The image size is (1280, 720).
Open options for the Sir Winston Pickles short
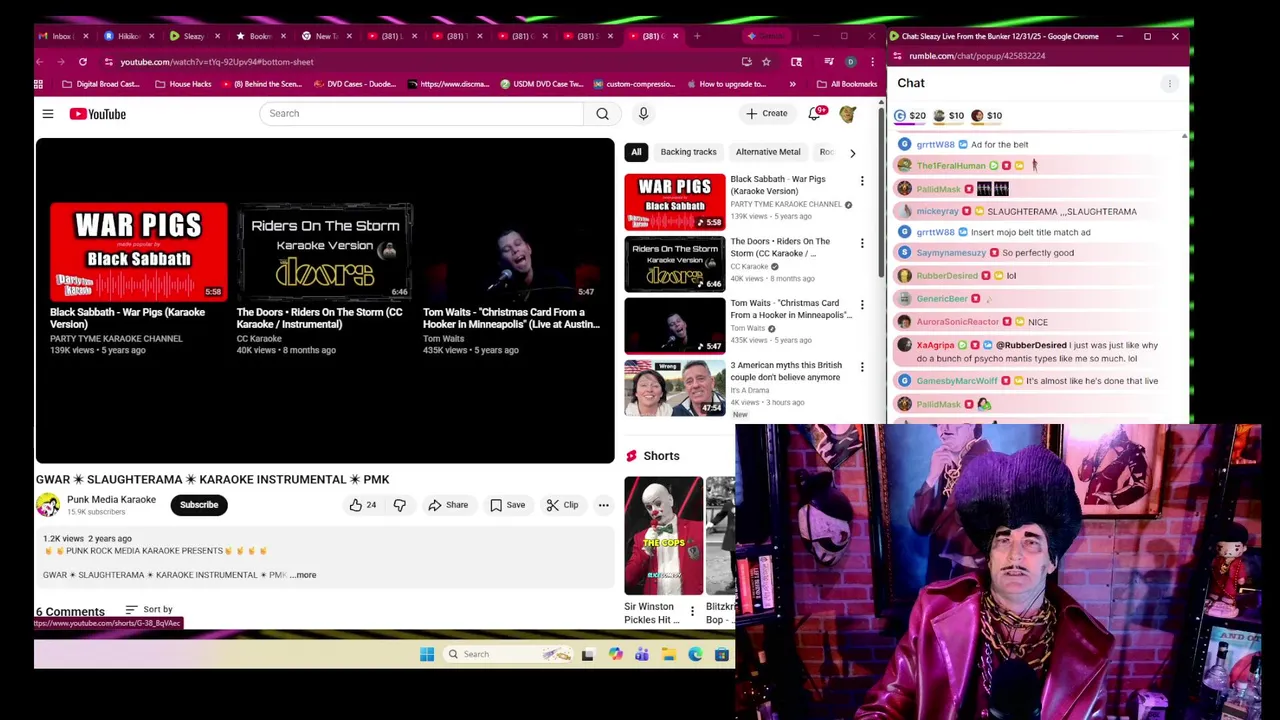pos(692,611)
